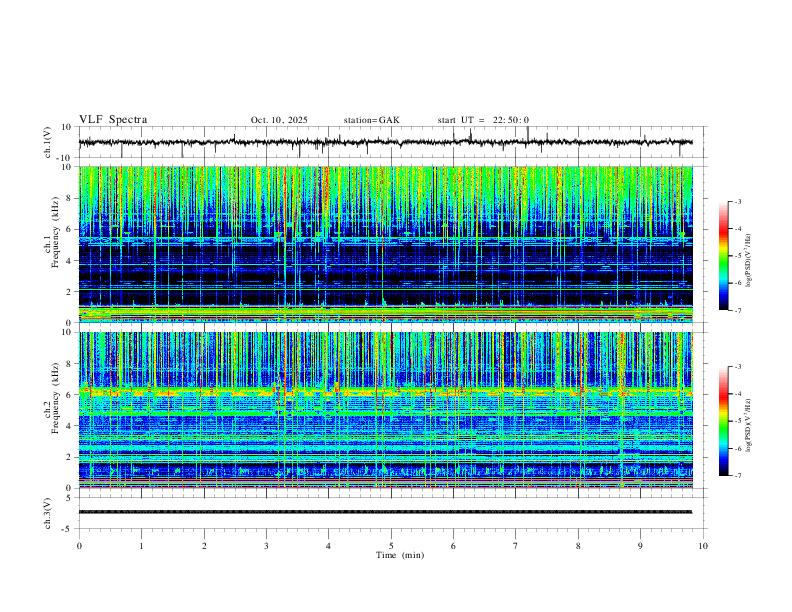Click the "Time (min)" axis title
The height and width of the screenshot is (612, 792).
[x=400, y=555]
